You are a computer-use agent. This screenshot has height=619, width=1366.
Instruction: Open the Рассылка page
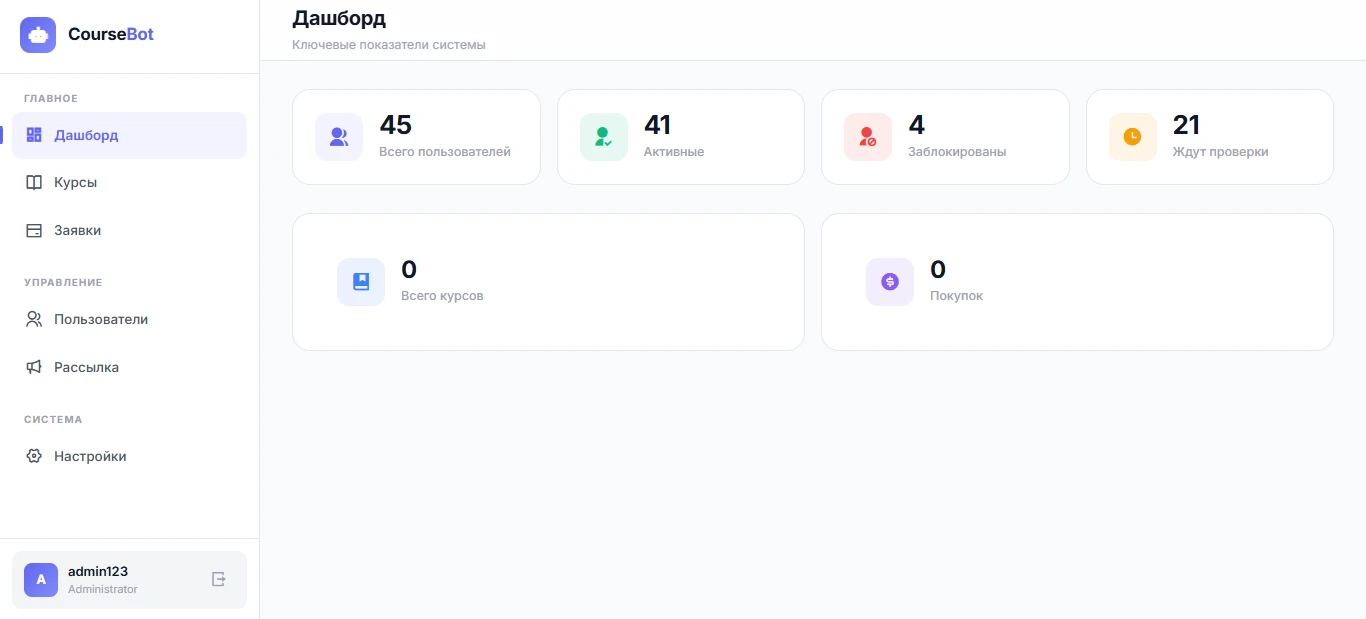coord(129,368)
